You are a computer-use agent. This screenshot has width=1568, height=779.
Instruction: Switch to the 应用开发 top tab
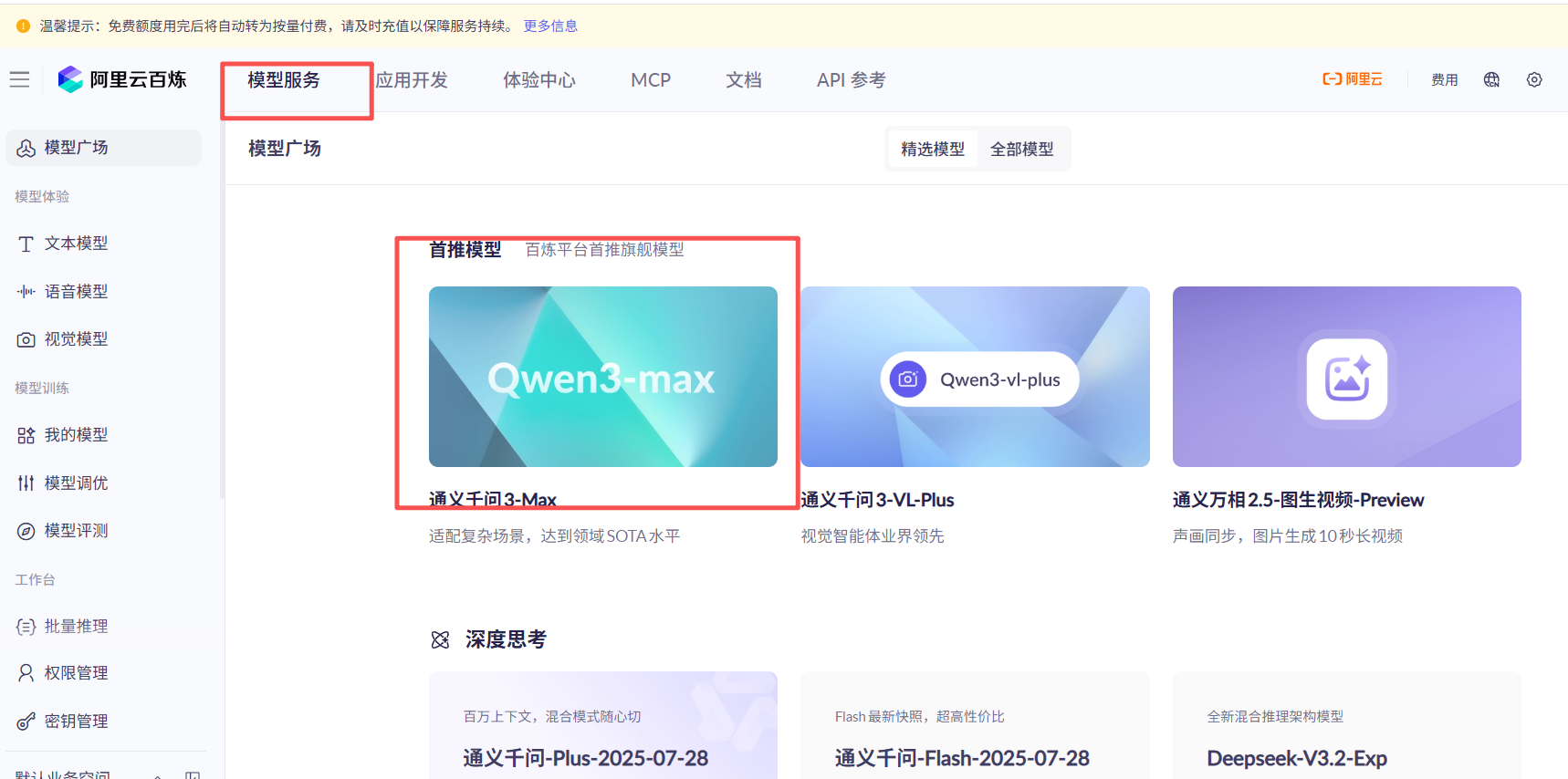(412, 80)
